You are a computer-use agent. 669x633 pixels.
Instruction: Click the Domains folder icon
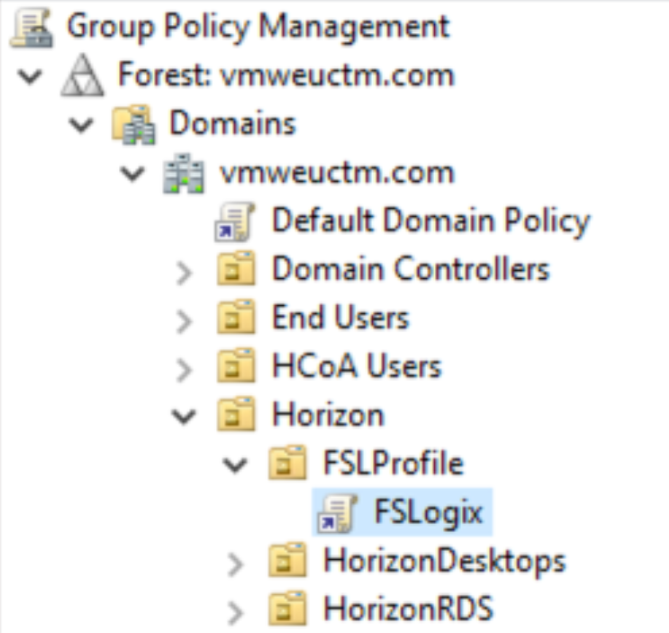[133, 124]
